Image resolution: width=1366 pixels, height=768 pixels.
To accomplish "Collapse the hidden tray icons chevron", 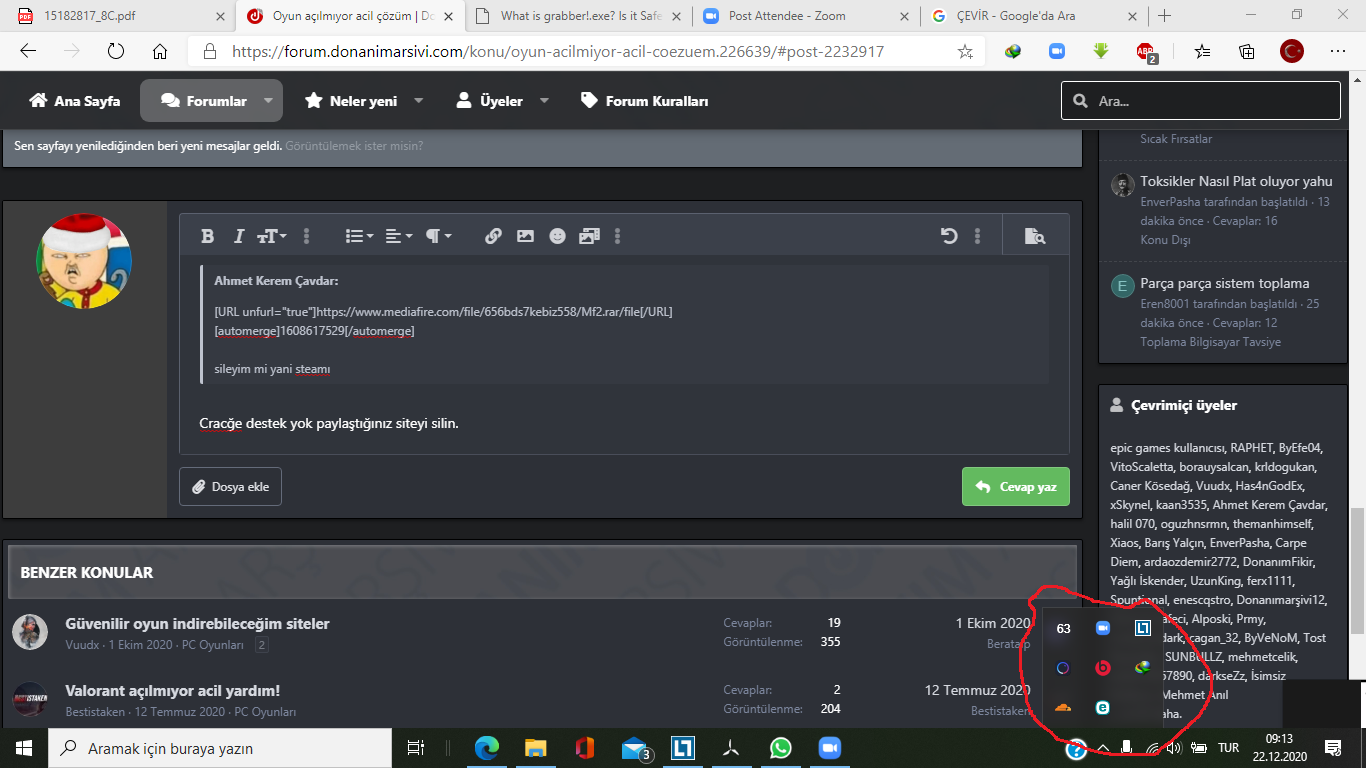I will pos(1102,748).
